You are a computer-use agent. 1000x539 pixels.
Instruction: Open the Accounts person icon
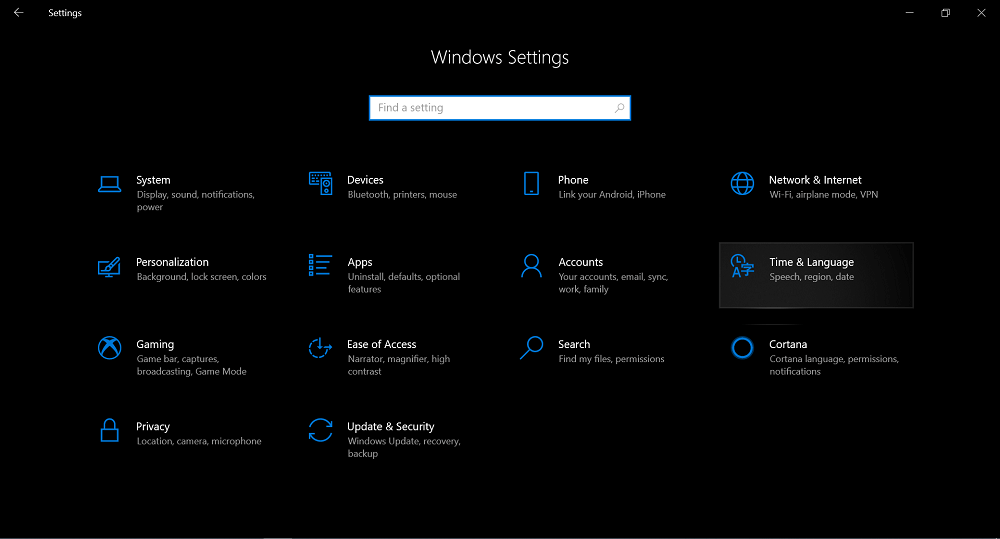tap(531, 265)
